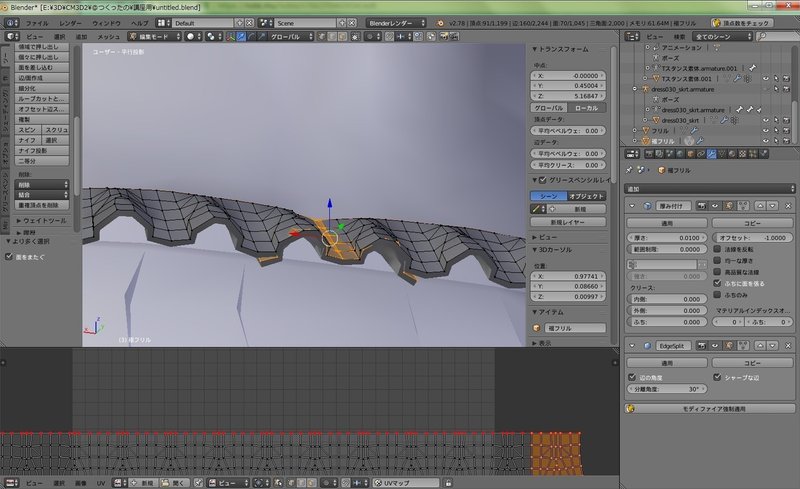Open the Blenderレンダー engine dropdown
Viewport: 800px width, 489px height.
point(396,23)
